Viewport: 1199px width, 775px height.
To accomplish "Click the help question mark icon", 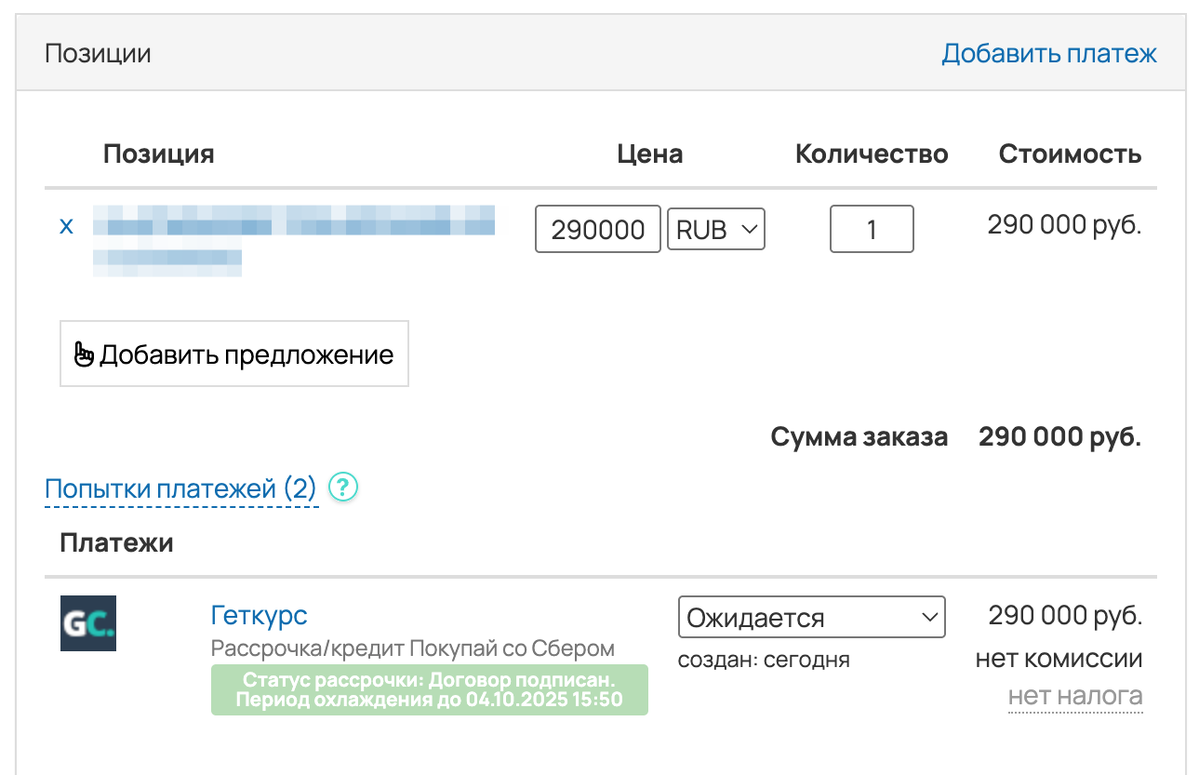I will tap(343, 488).
